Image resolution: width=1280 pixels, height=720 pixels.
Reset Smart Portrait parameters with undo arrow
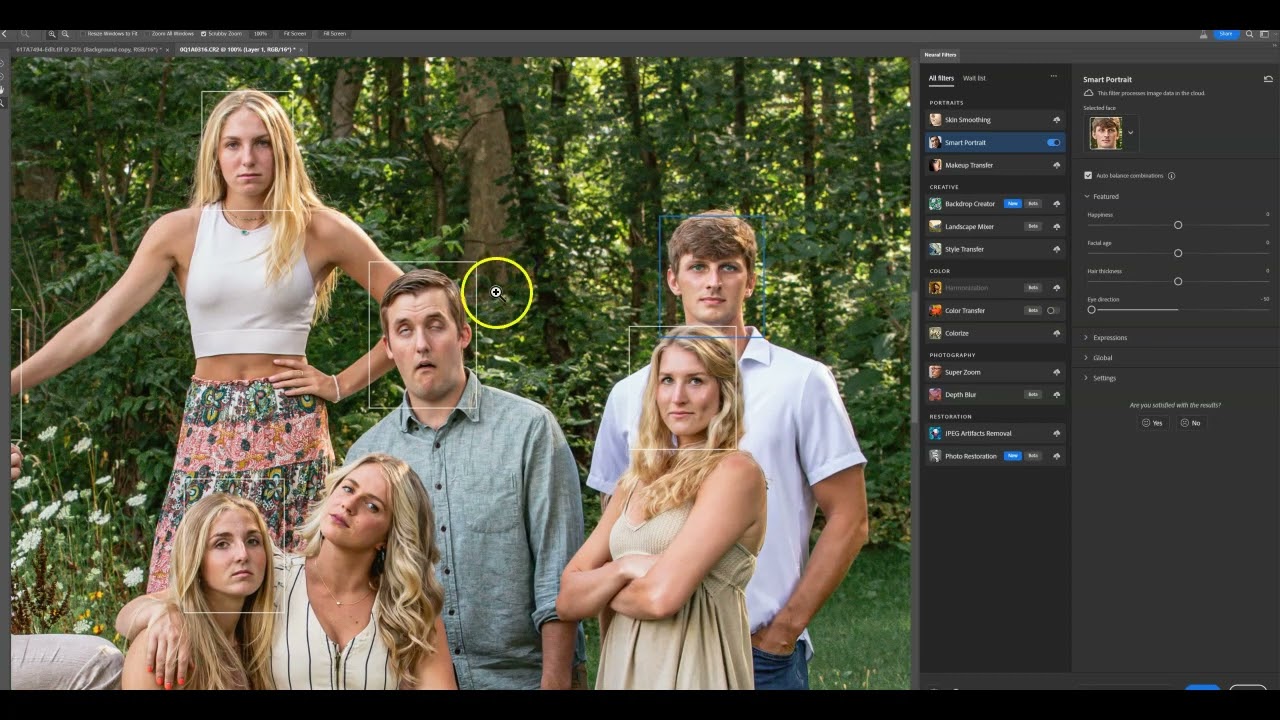coord(1268,79)
